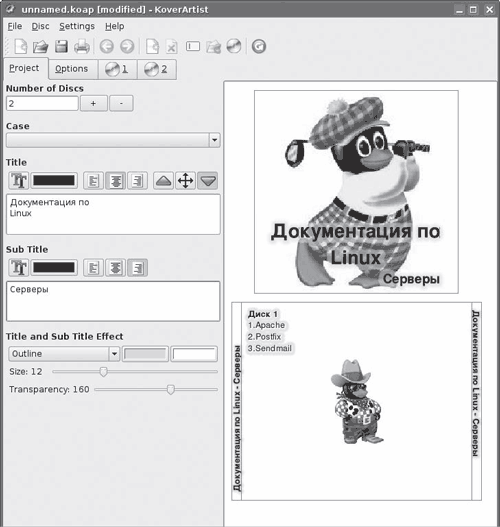Open a project with the folder icon
Image resolution: width=500 pixels, height=527 pixels.
pyautogui.click(x=40, y=46)
